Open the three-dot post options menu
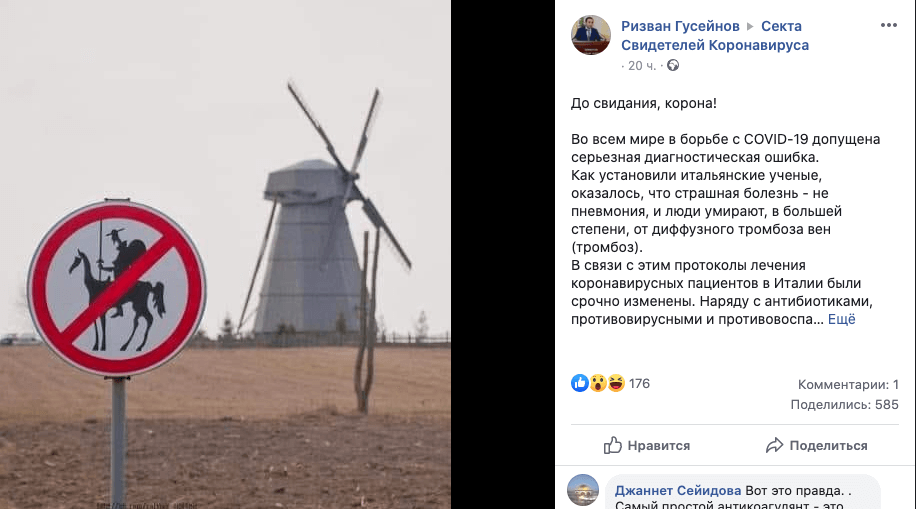This screenshot has height=509, width=916. [x=888, y=25]
